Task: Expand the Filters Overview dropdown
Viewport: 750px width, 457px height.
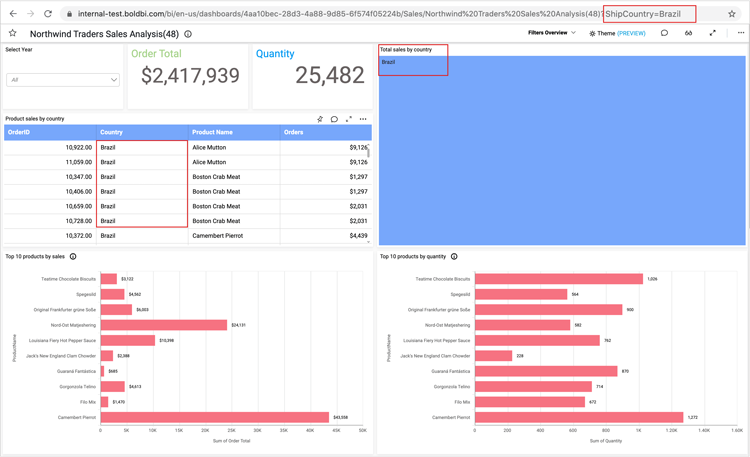Action: [x=552, y=33]
